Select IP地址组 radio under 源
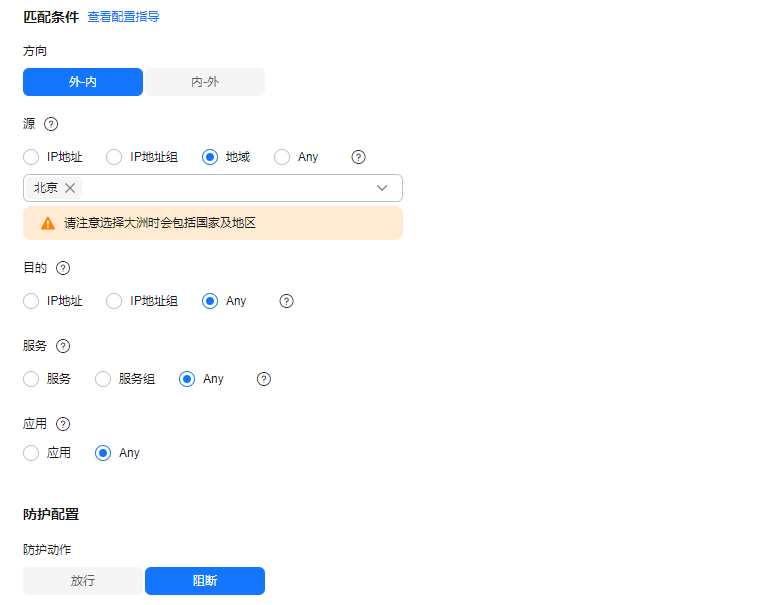Image resolution: width=760 pixels, height=605 pixels. coord(114,157)
